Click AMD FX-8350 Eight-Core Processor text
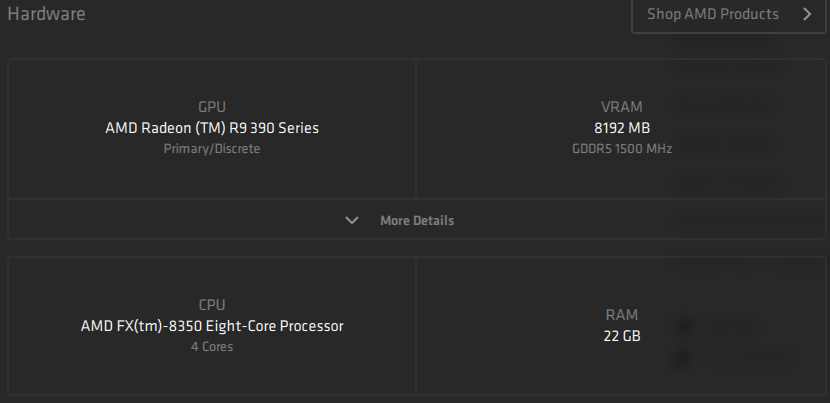This screenshot has width=830, height=403. [212, 326]
